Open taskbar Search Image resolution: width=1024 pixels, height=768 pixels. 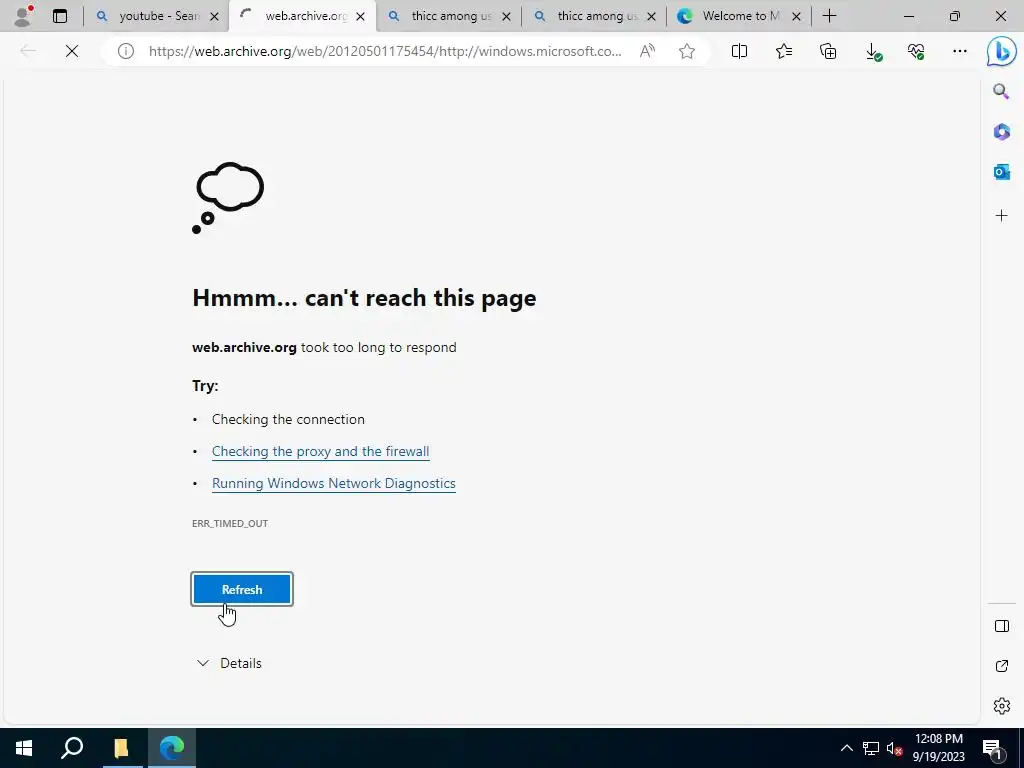(x=72, y=748)
